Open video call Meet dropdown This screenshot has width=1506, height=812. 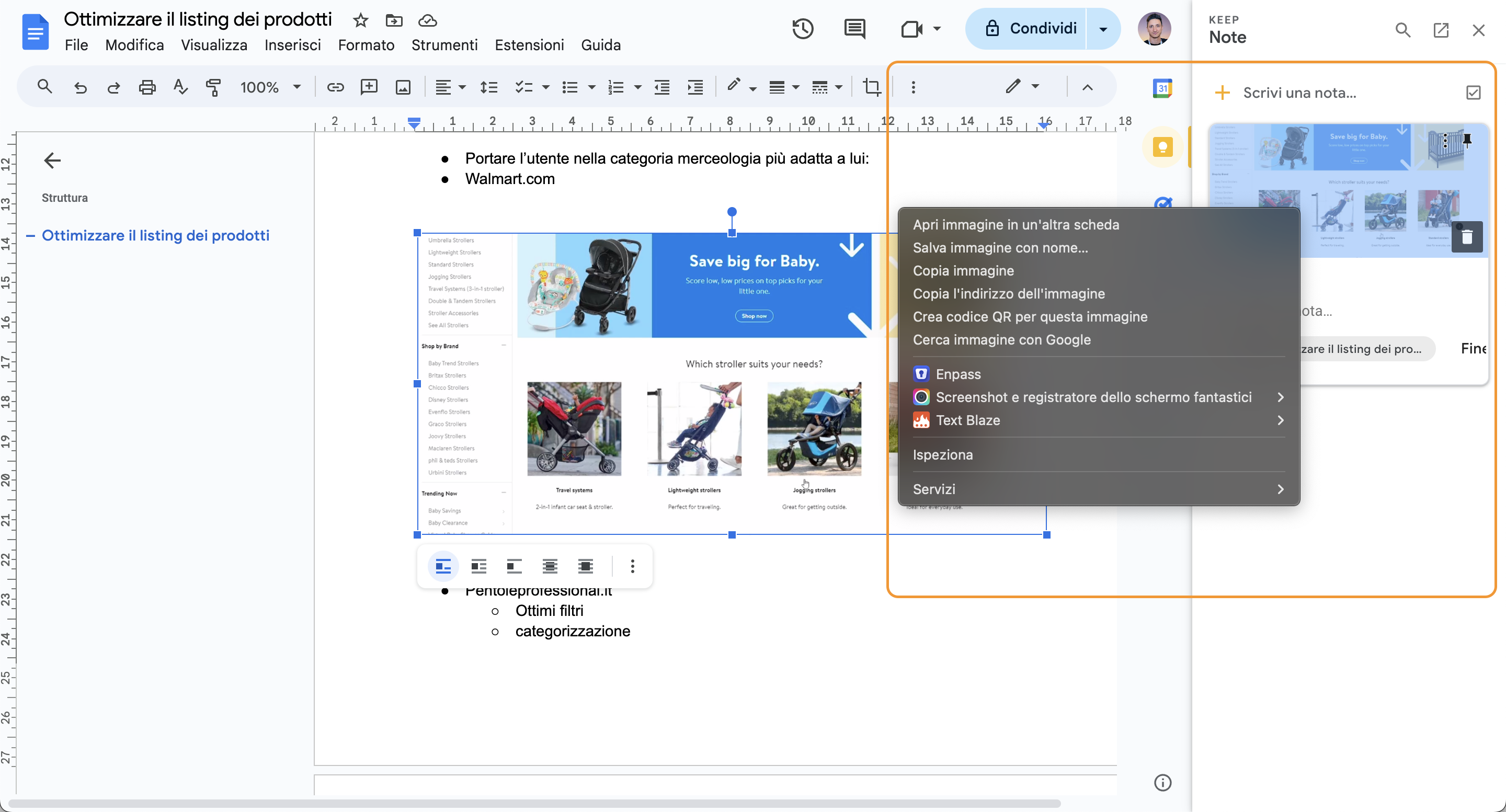(x=937, y=29)
